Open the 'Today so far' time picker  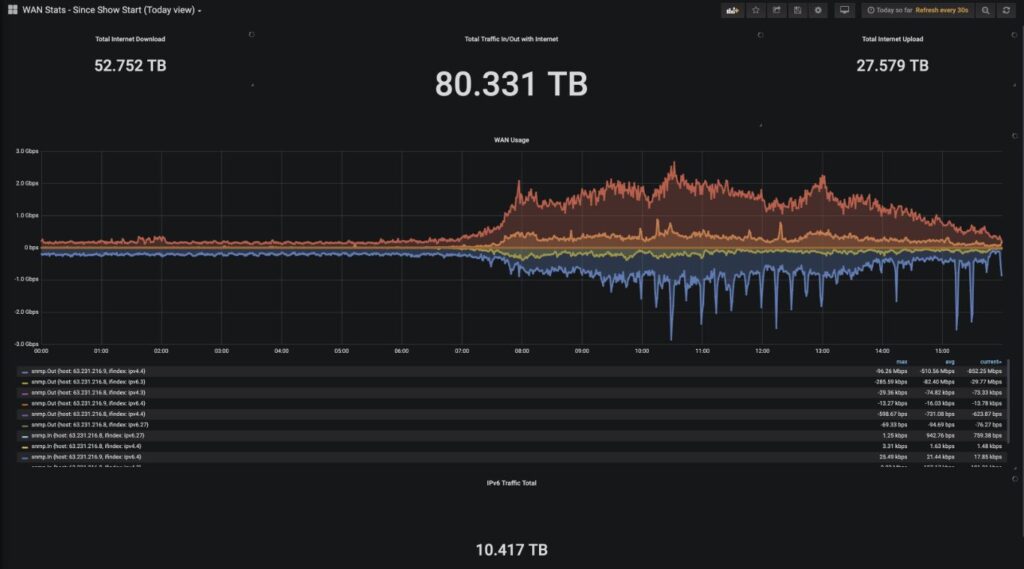pyautogui.click(x=918, y=10)
